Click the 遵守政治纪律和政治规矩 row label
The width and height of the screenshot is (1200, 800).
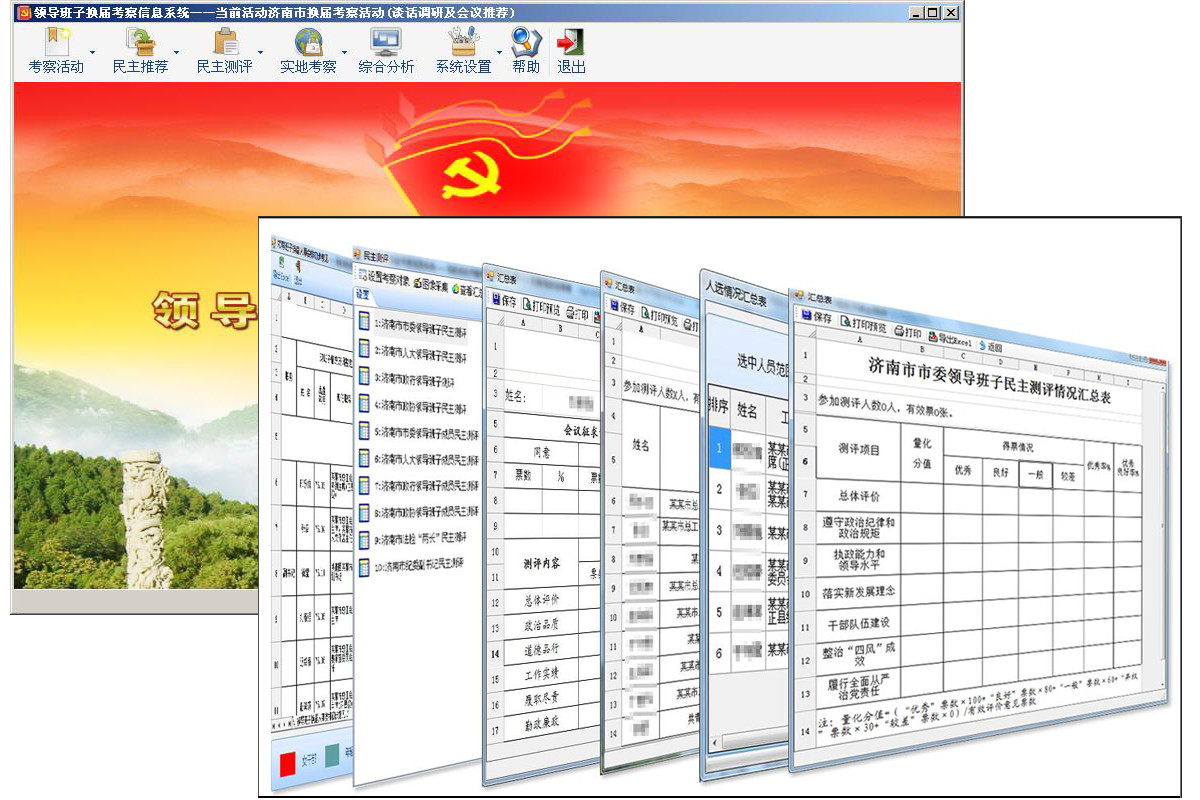pos(858,527)
